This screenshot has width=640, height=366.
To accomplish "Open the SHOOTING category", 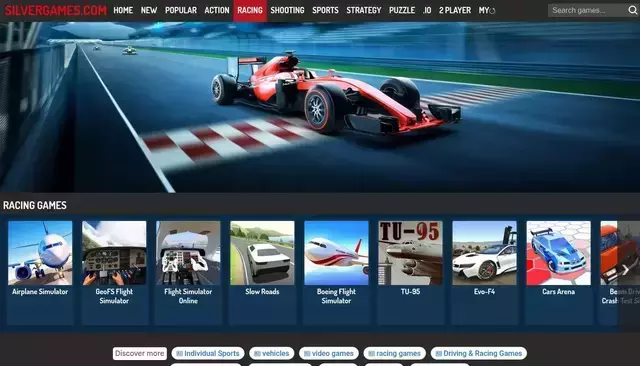I will tap(287, 10).
